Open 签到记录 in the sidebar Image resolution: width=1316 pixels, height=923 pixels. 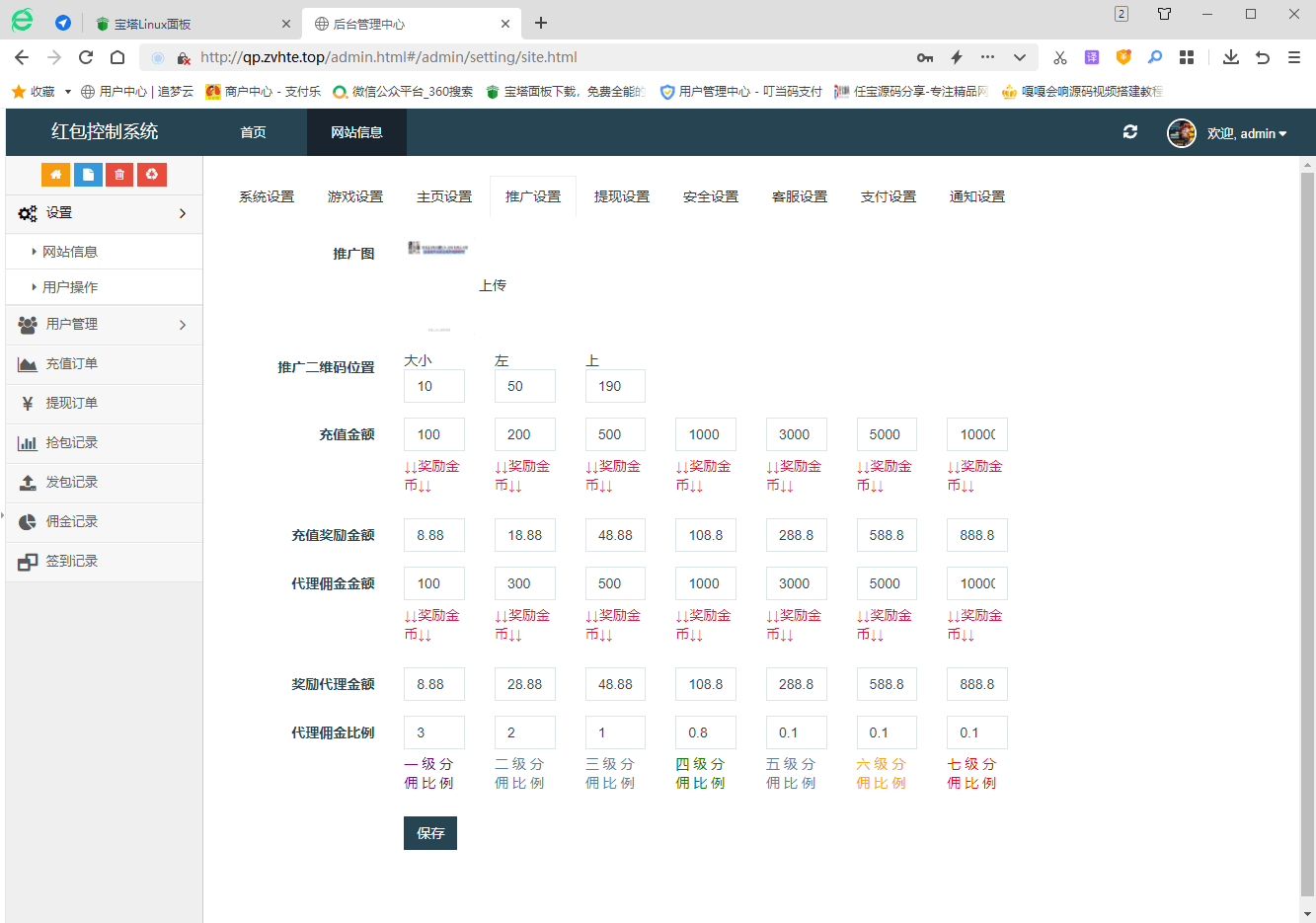(71, 561)
